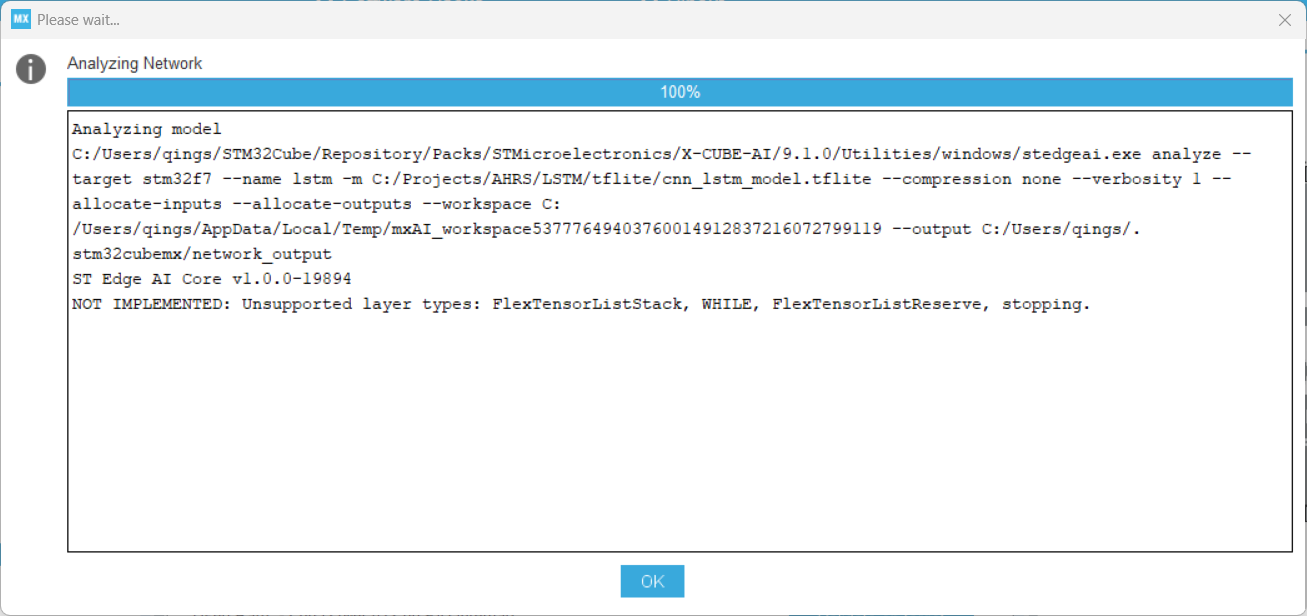Click the Please wait title bar text
The width and height of the screenshot is (1307, 616).
coord(80,19)
